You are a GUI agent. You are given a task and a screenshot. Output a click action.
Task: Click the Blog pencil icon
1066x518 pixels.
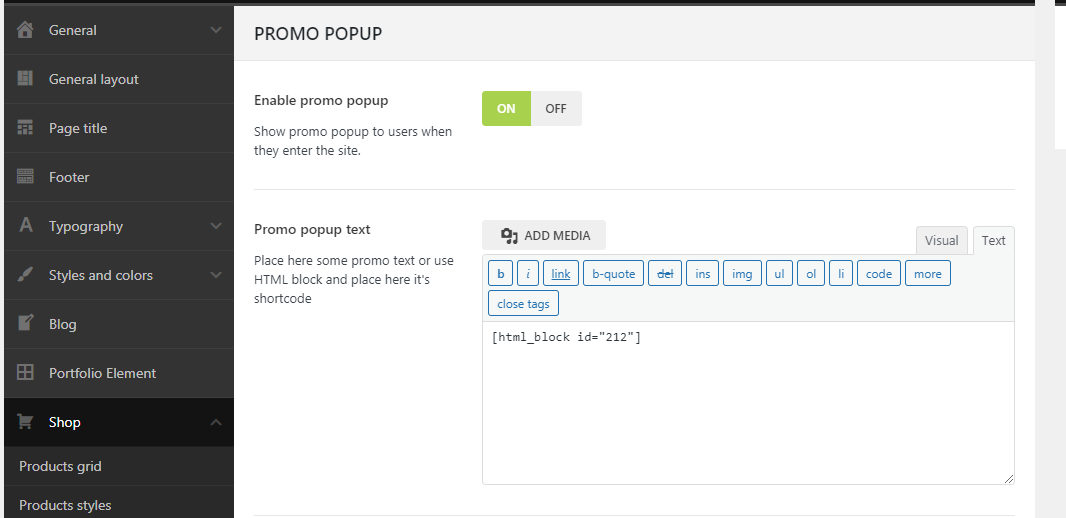click(25, 324)
